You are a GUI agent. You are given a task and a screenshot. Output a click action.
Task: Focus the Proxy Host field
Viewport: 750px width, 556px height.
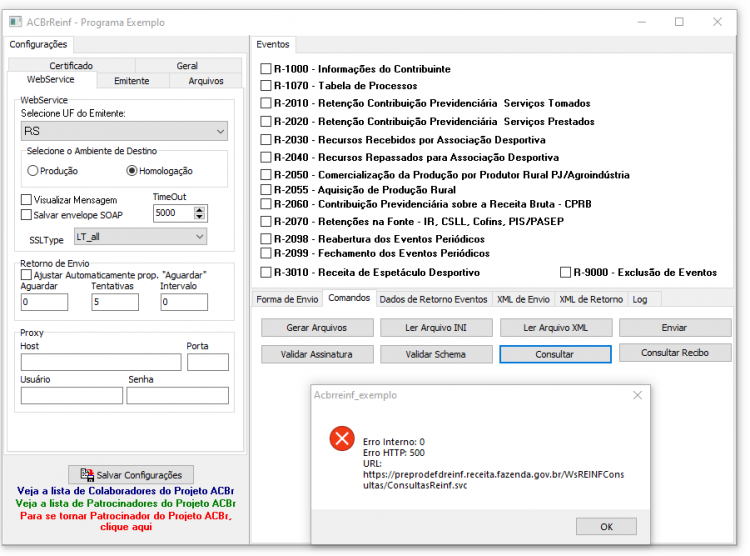101,362
